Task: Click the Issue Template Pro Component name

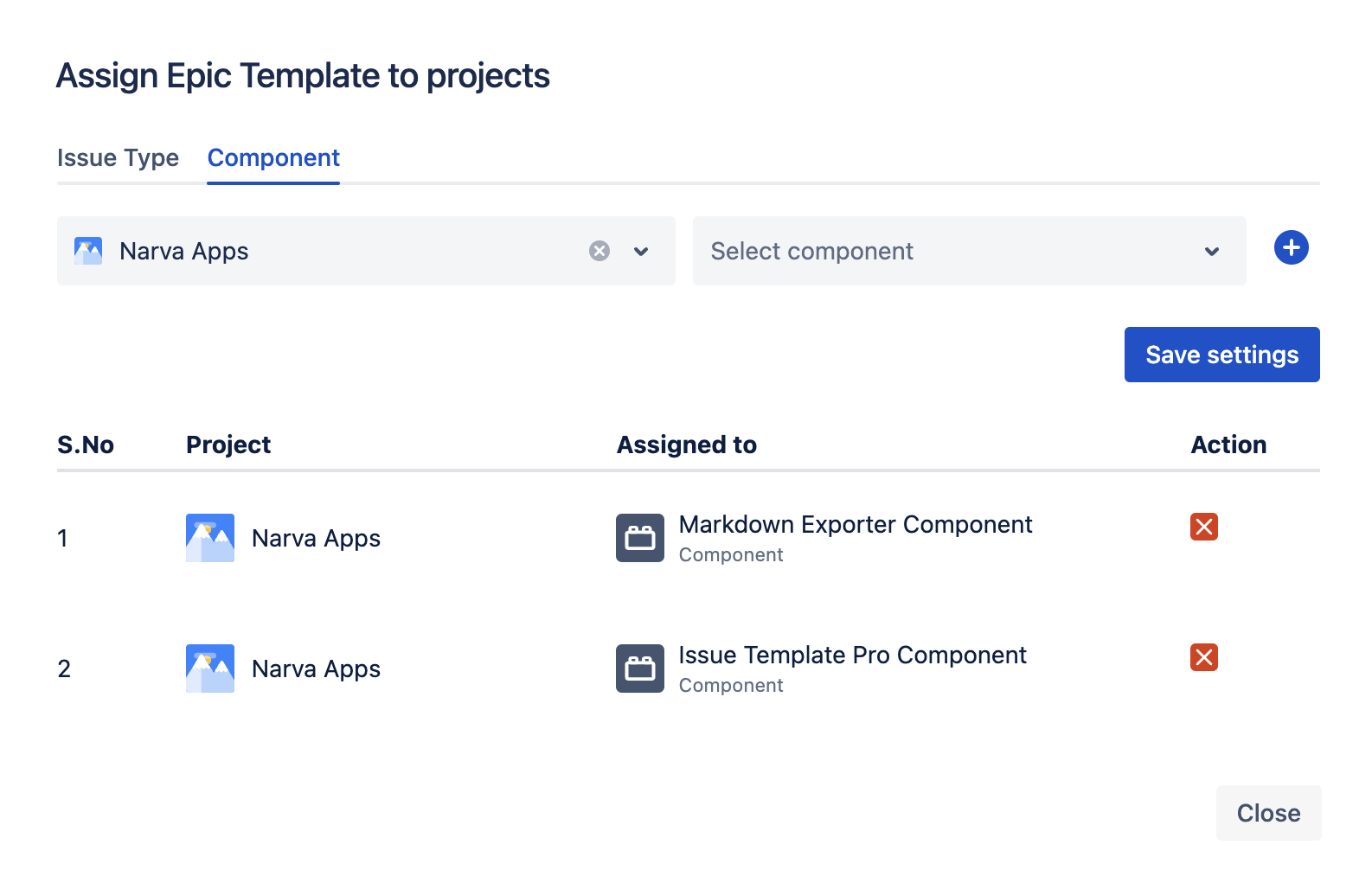Action: pyautogui.click(x=852, y=656)
